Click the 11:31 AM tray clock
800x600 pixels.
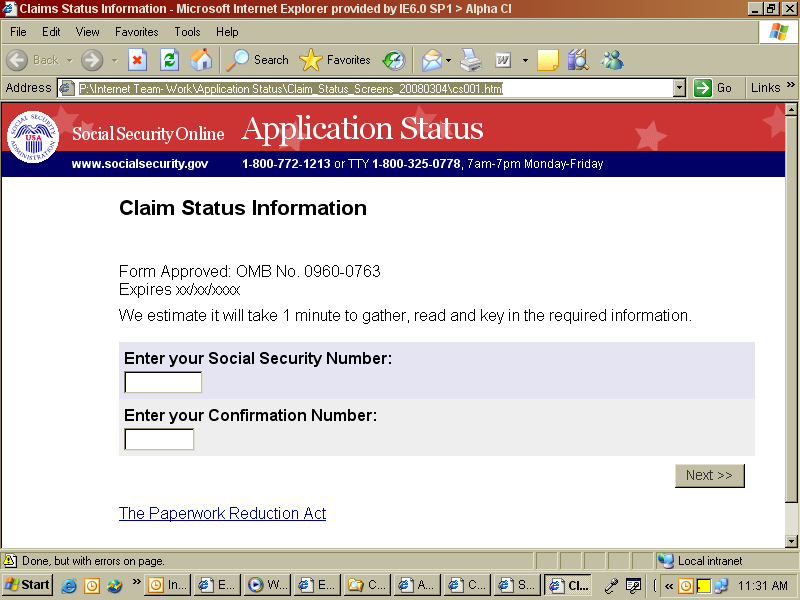(x=763, y=586)
